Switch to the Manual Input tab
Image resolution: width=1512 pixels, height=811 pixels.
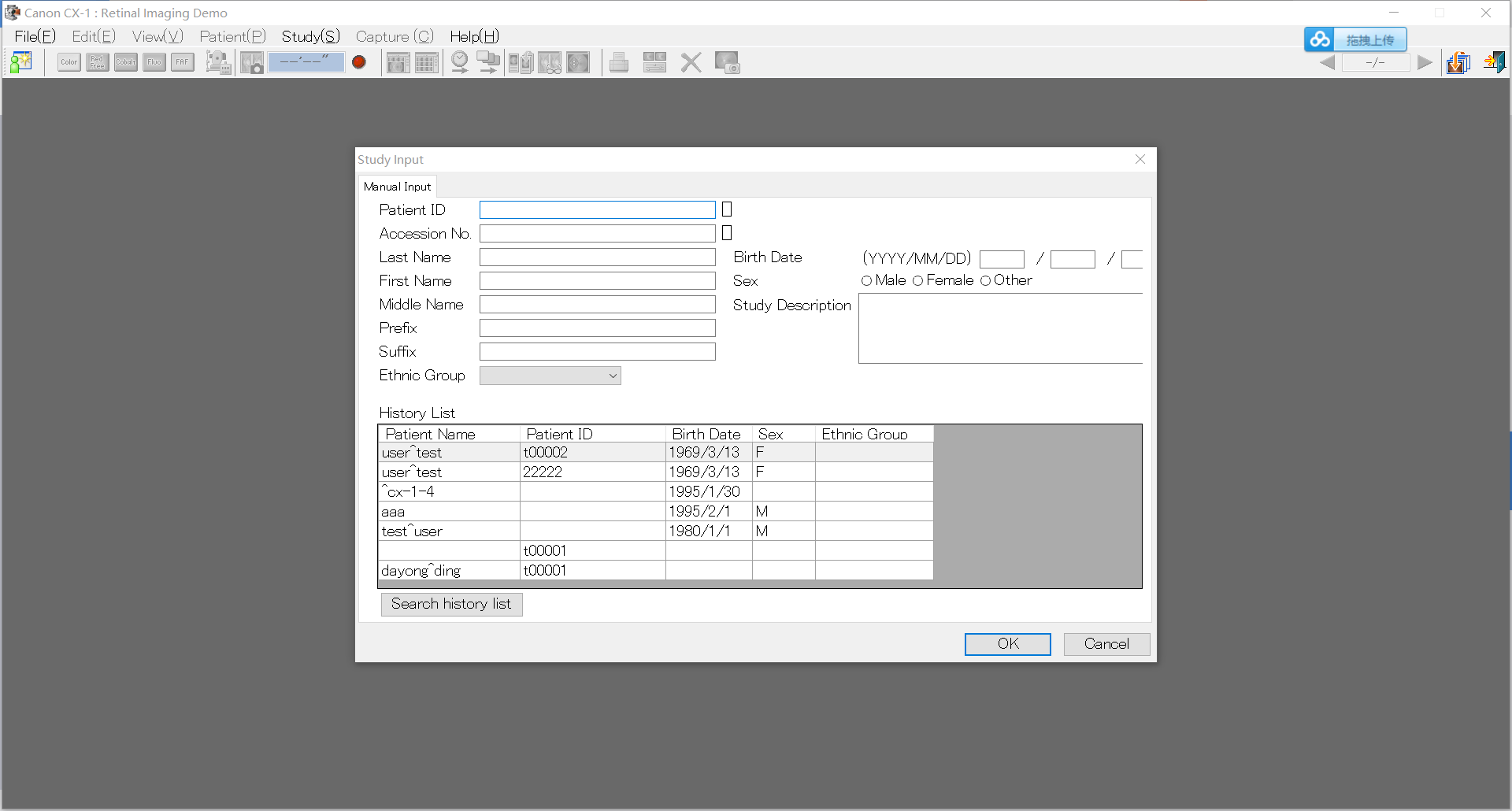click(398, 187)
